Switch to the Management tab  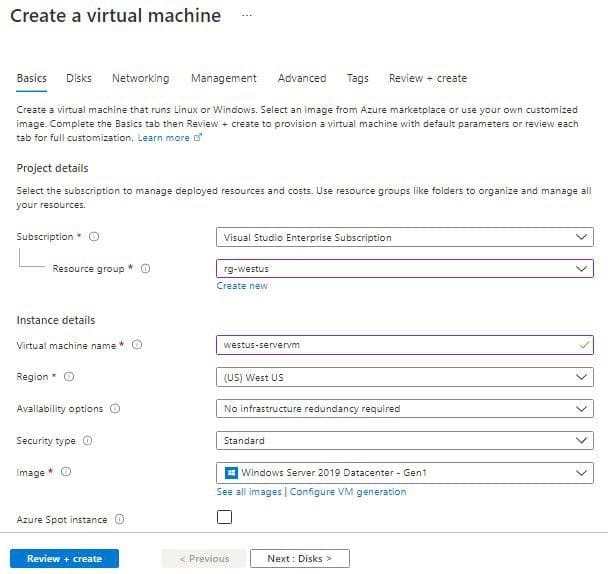pos(224,78)
